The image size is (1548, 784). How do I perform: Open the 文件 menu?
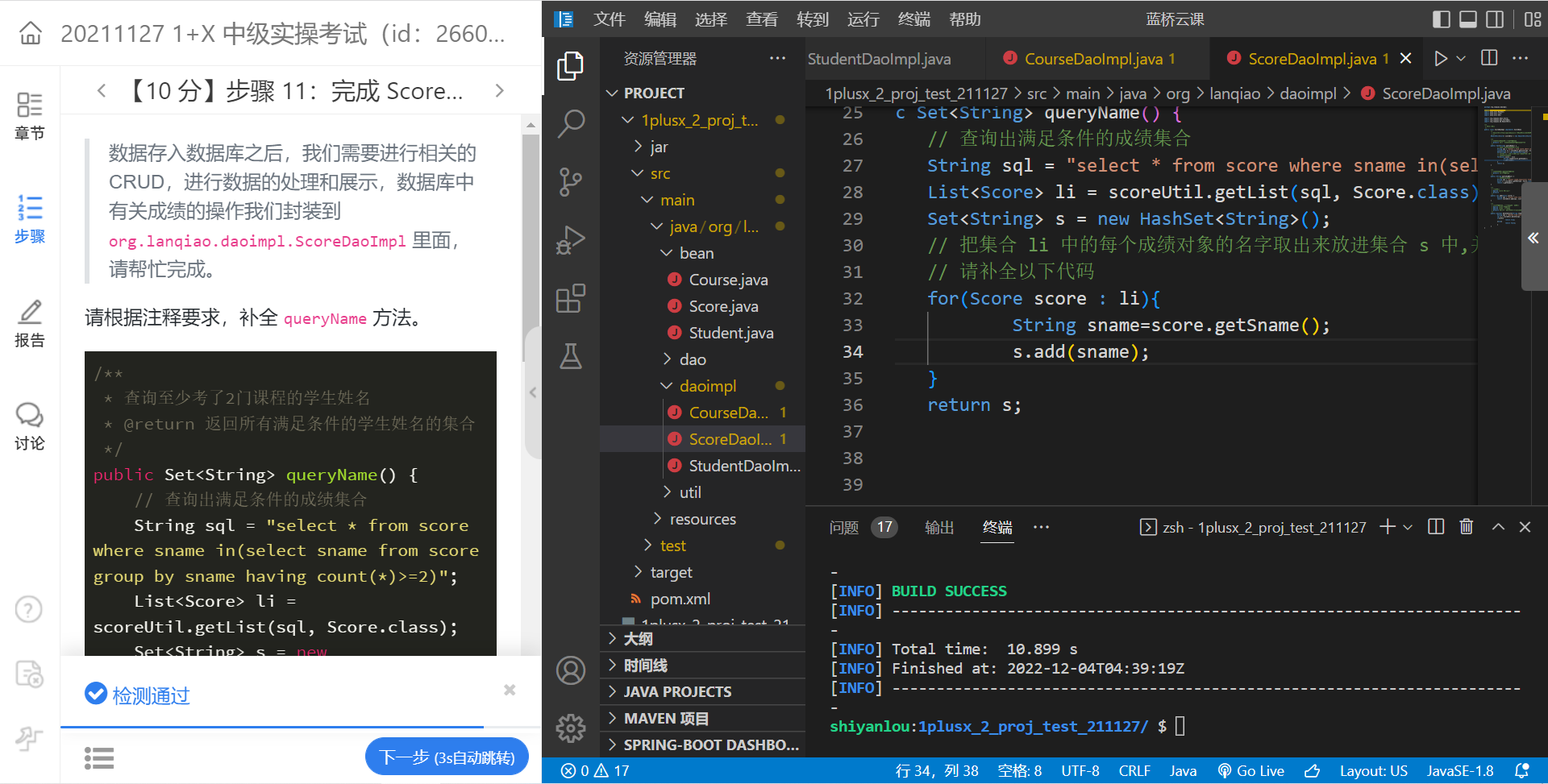(609, 19)
